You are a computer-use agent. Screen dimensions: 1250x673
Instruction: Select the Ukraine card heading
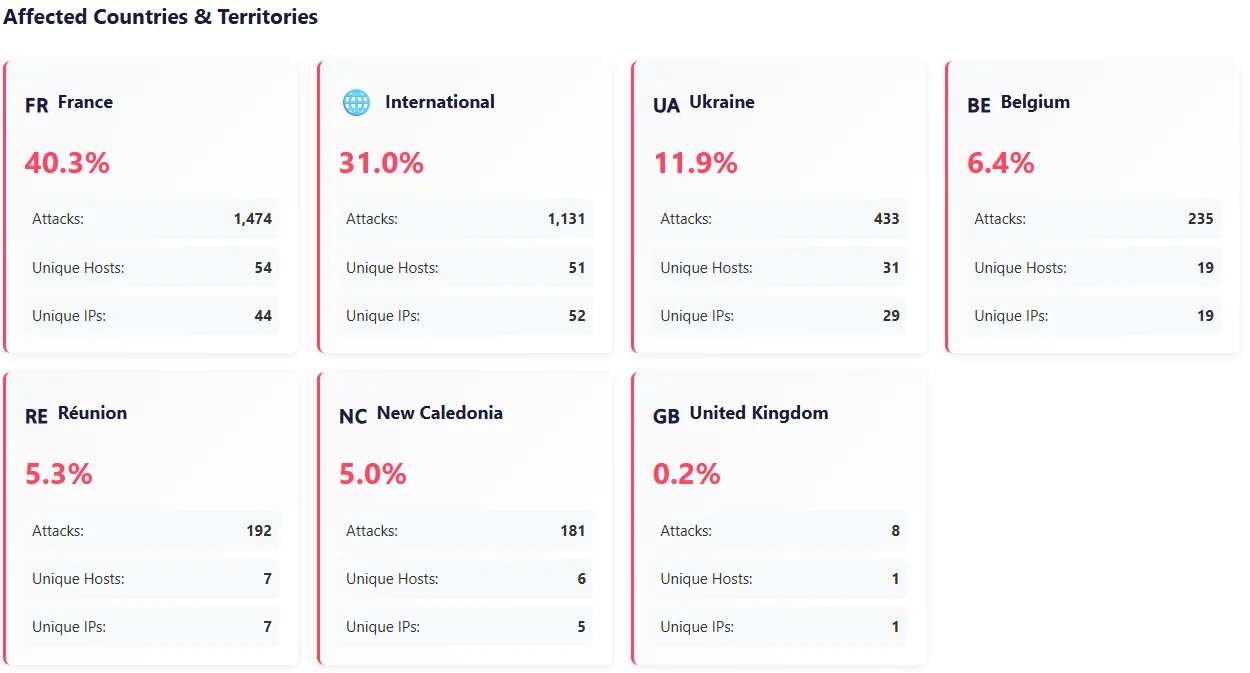click(722, 102)
